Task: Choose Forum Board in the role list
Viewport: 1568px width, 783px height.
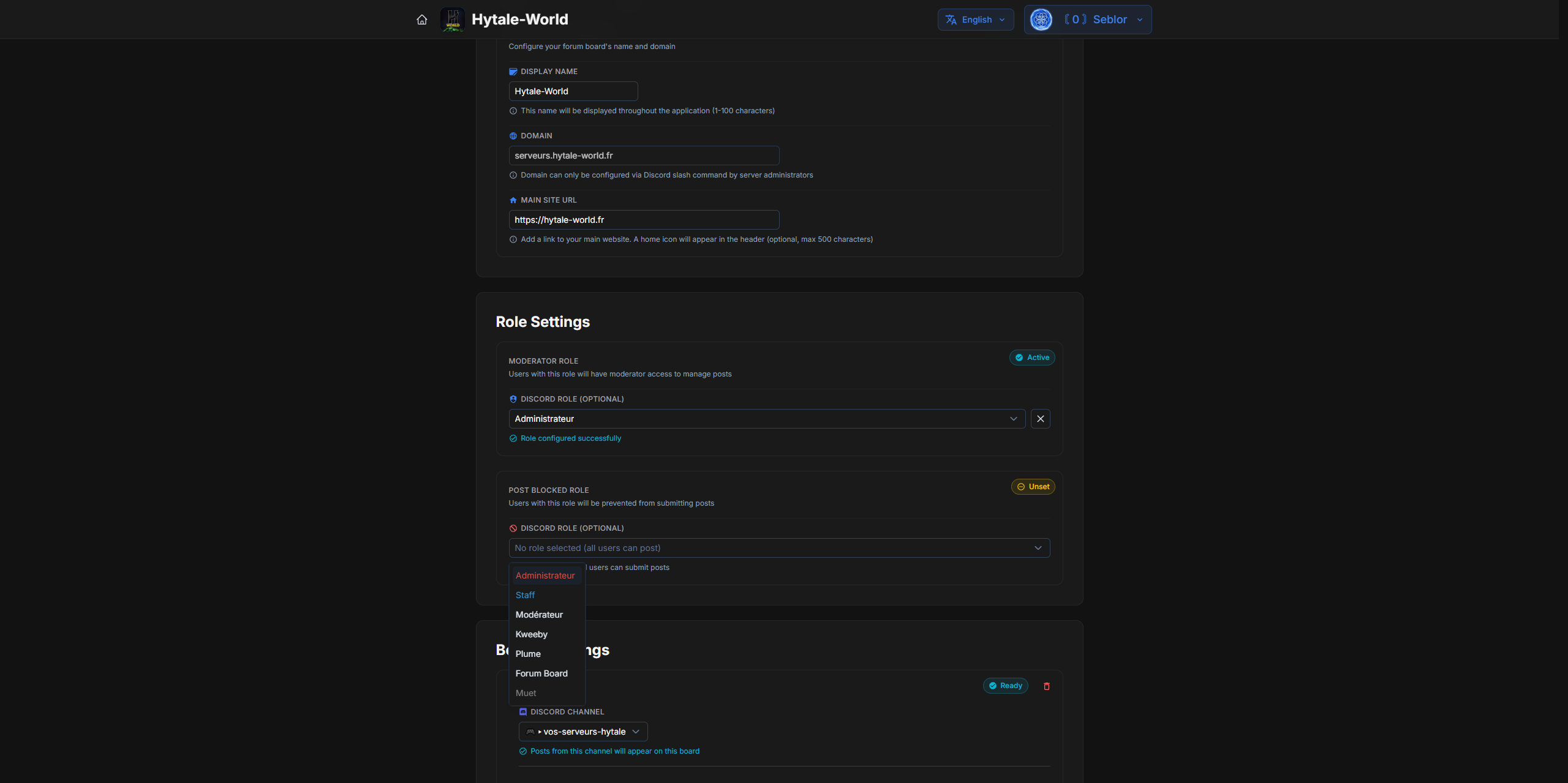Action: coord(547,673)
